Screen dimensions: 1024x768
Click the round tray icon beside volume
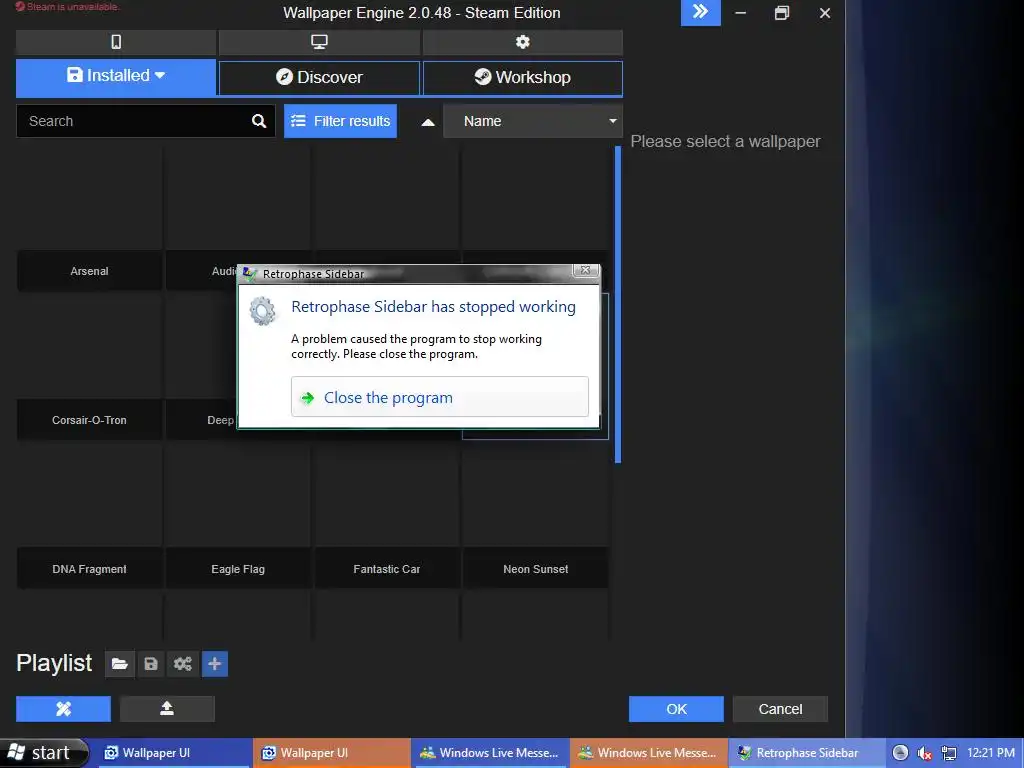pos(901,753)
